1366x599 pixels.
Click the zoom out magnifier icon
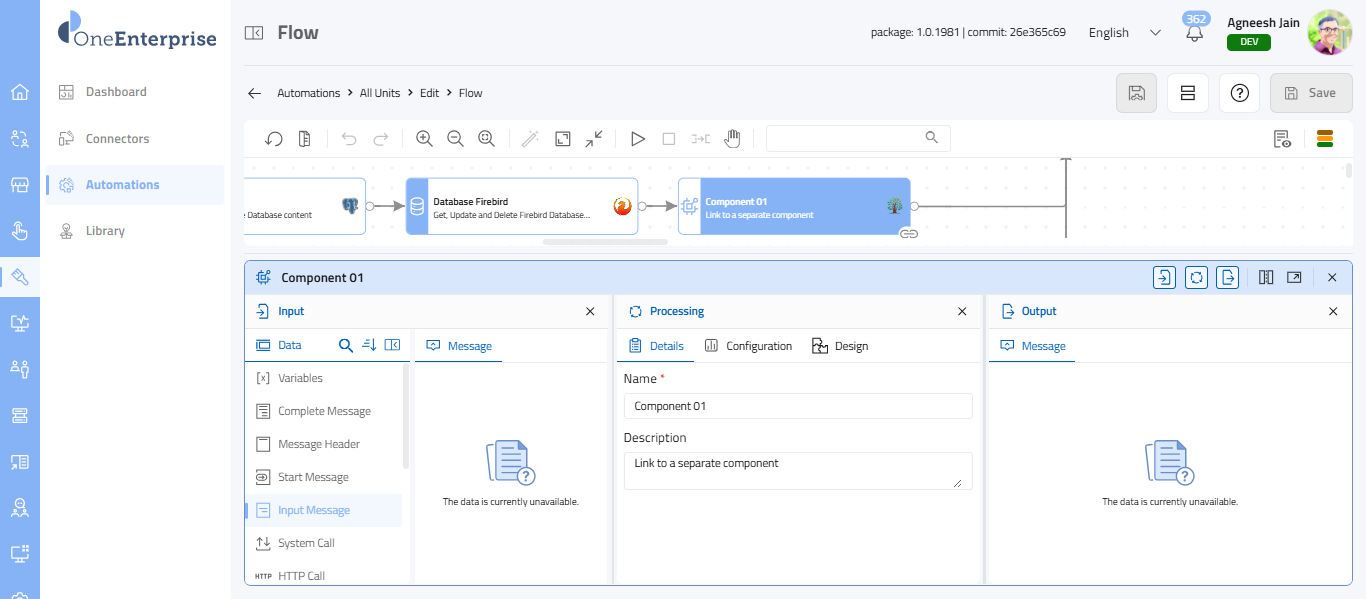pyautogui.click(x=455, y=139)
